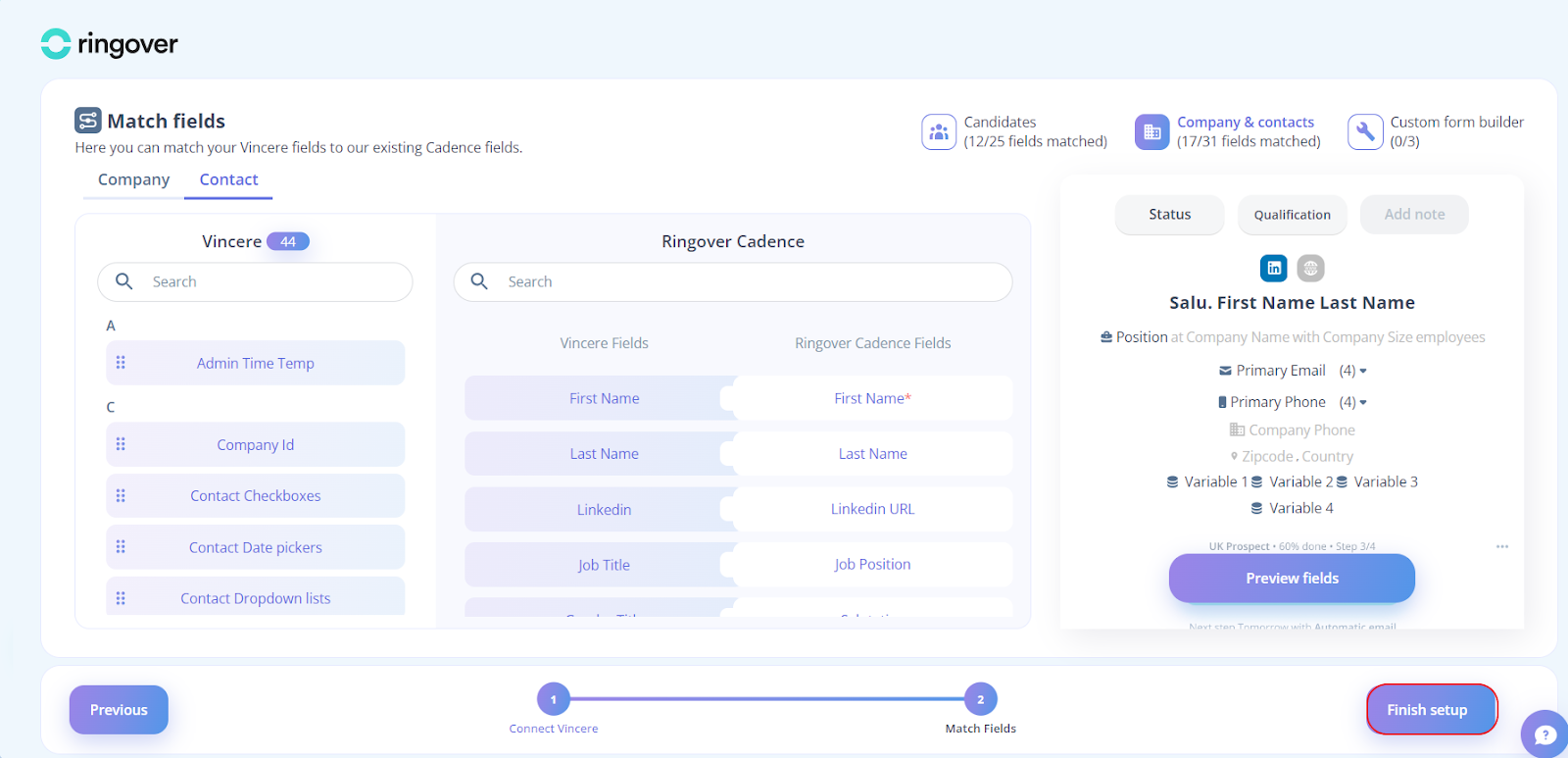1568x758 pixels.
Task: Expand the Primary Email dropdown arrow
Action: [1363, 371]
